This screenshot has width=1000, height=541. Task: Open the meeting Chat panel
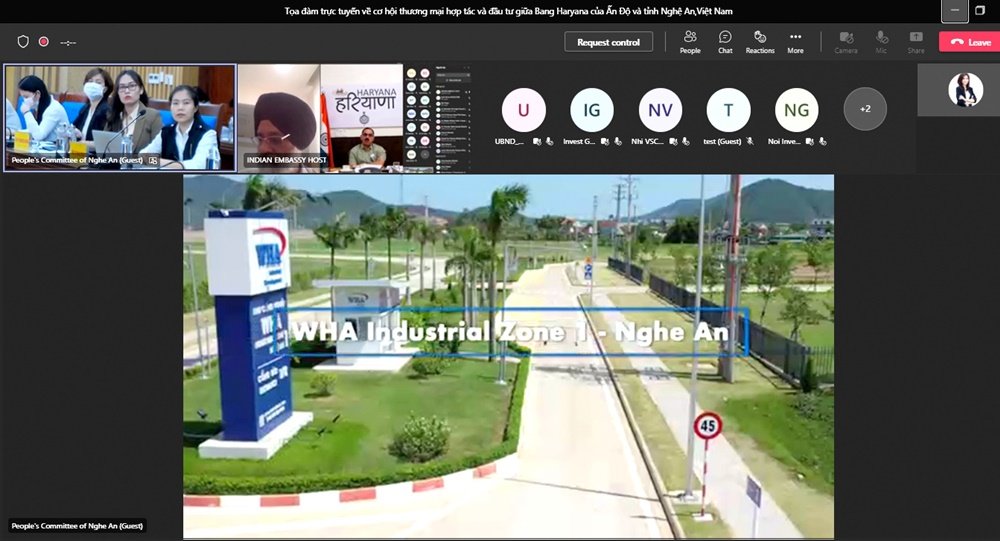(725, 41)
